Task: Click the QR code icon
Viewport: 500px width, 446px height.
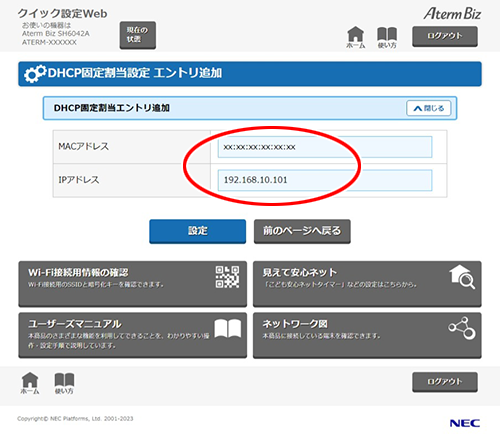Action: click(227, 277)
